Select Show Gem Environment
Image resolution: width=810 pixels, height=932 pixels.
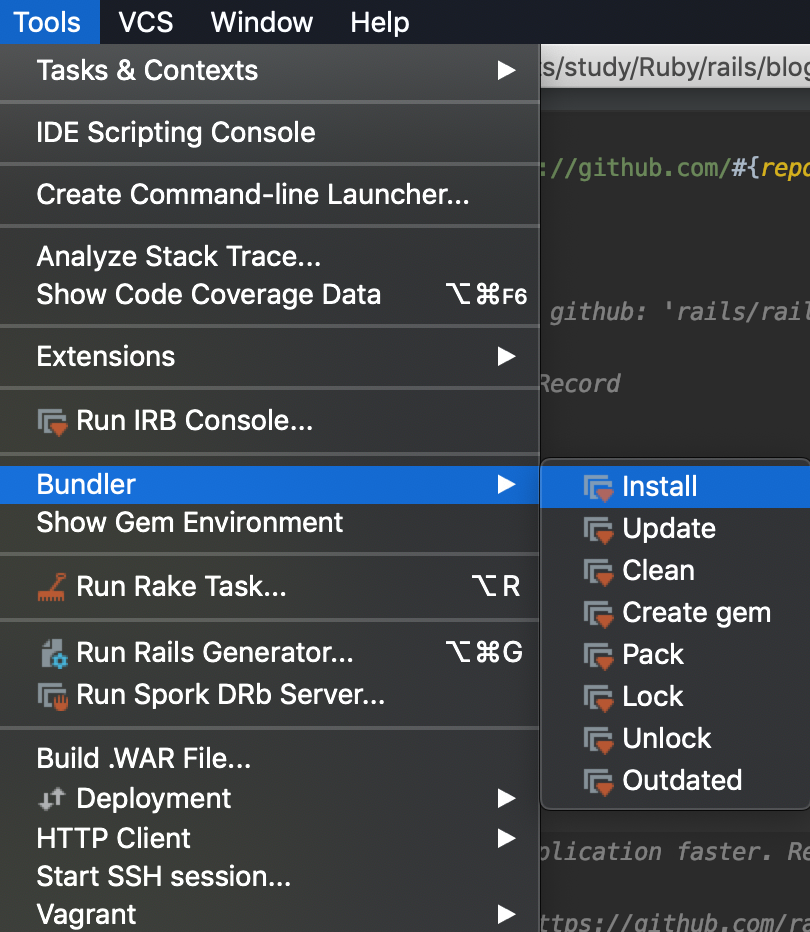(x=190, y=522)
